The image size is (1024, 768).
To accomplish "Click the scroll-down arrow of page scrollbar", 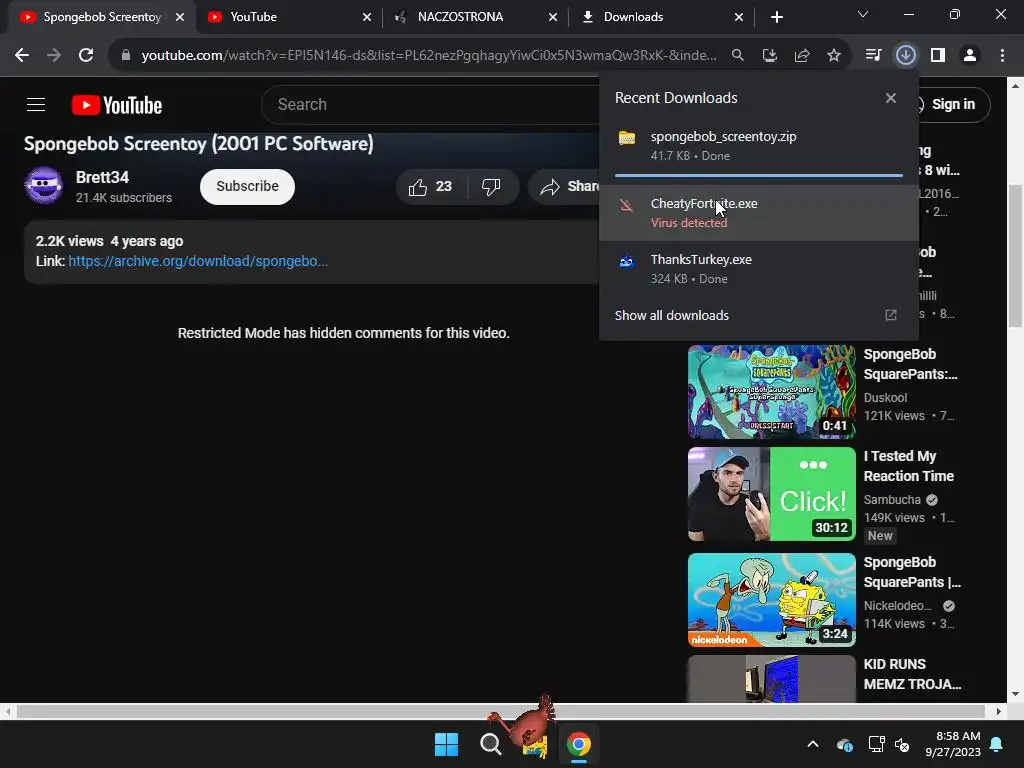I will (1016, 694).
